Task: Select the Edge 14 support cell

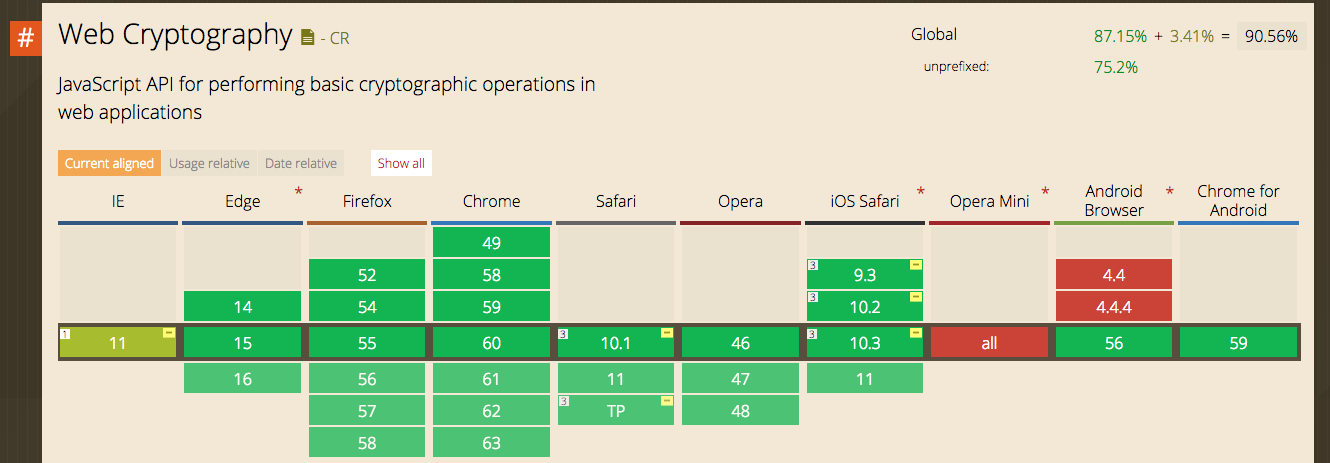Action: [242, 306]
